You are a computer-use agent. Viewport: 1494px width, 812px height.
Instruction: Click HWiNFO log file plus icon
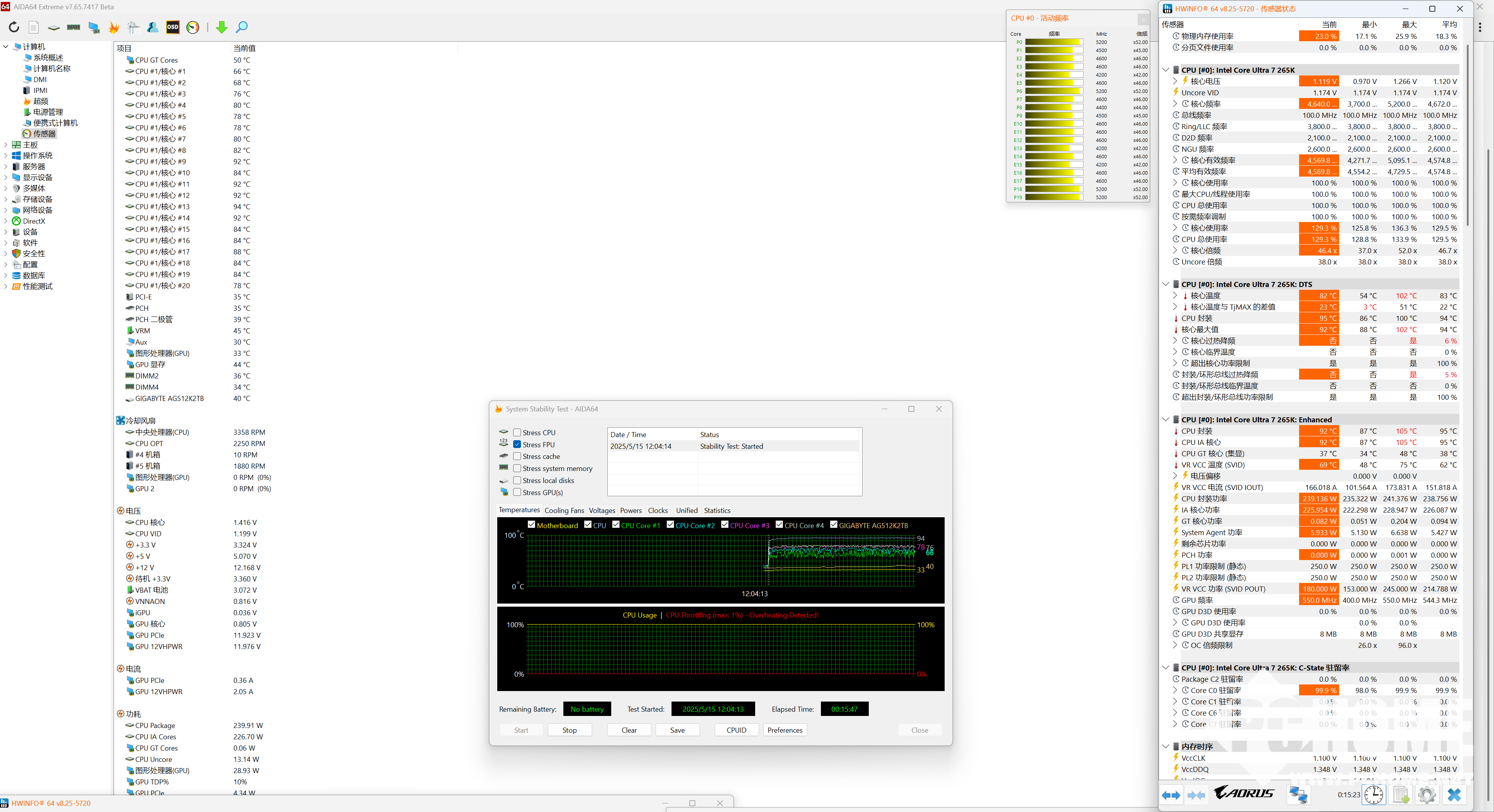click(1401, 794)
